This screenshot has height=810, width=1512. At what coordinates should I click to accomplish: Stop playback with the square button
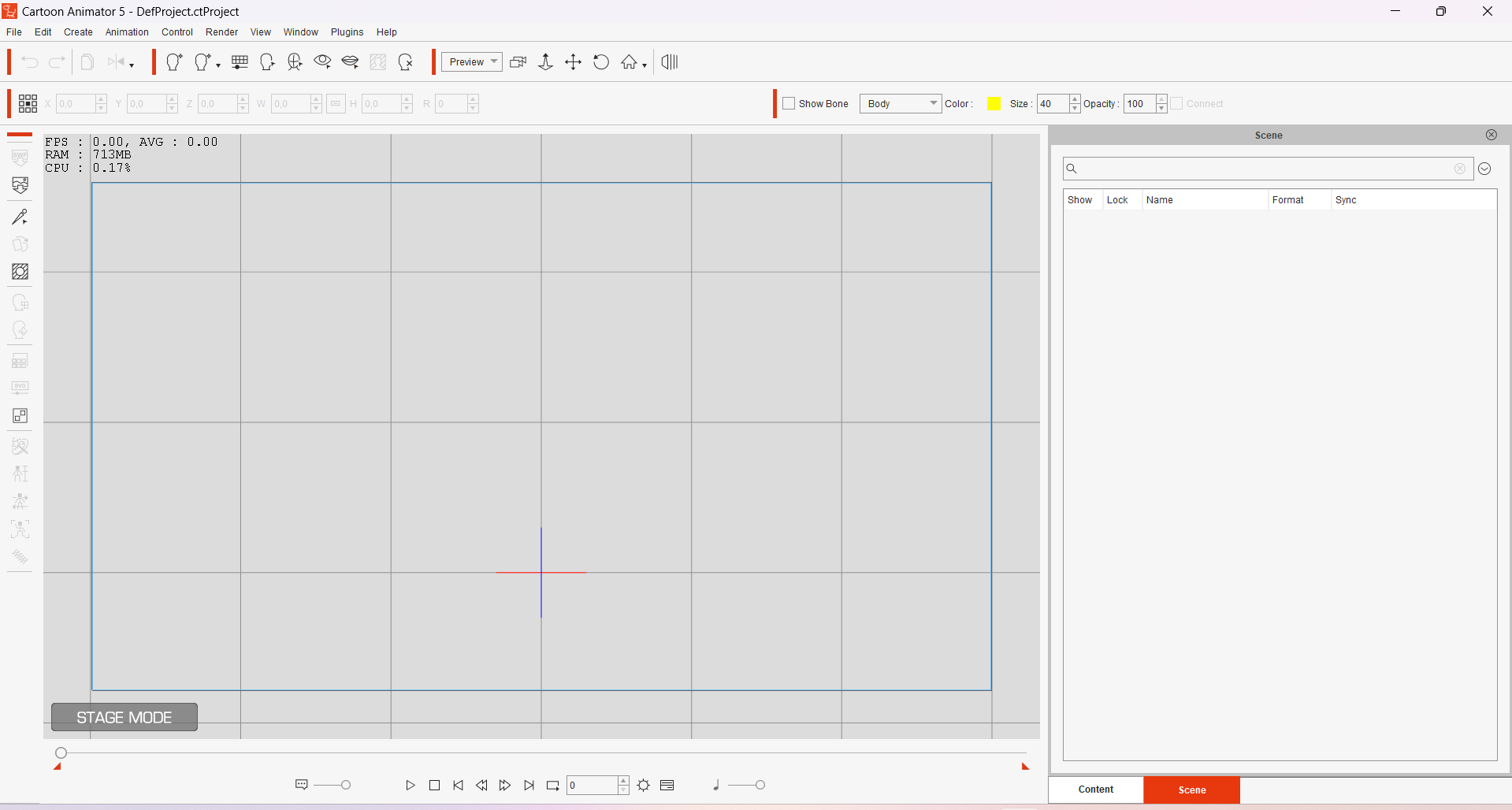click(434, 786)
